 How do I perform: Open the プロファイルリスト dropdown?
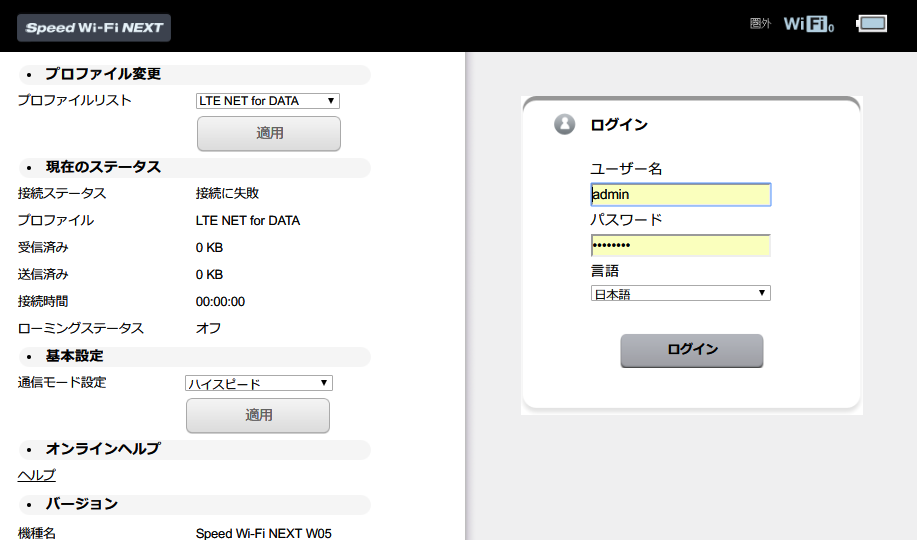point(268,101)
